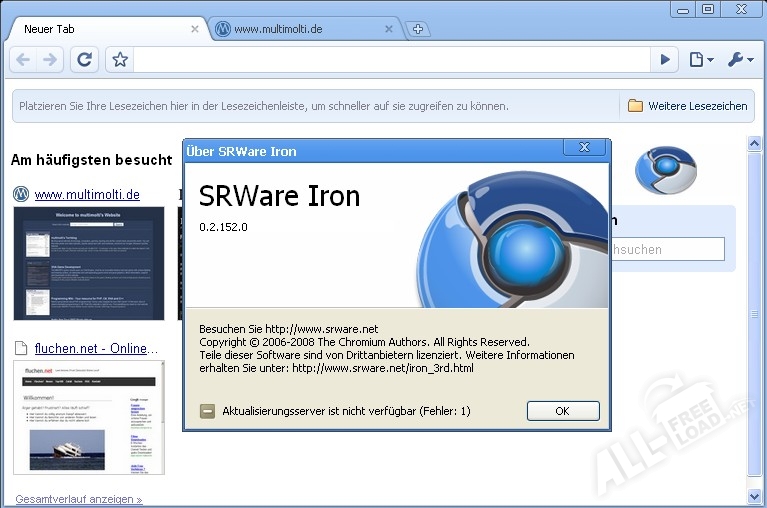Open the page menu dropdown
Image resolution: width=767 pixels, height=508 pixels.
[701, 60]
